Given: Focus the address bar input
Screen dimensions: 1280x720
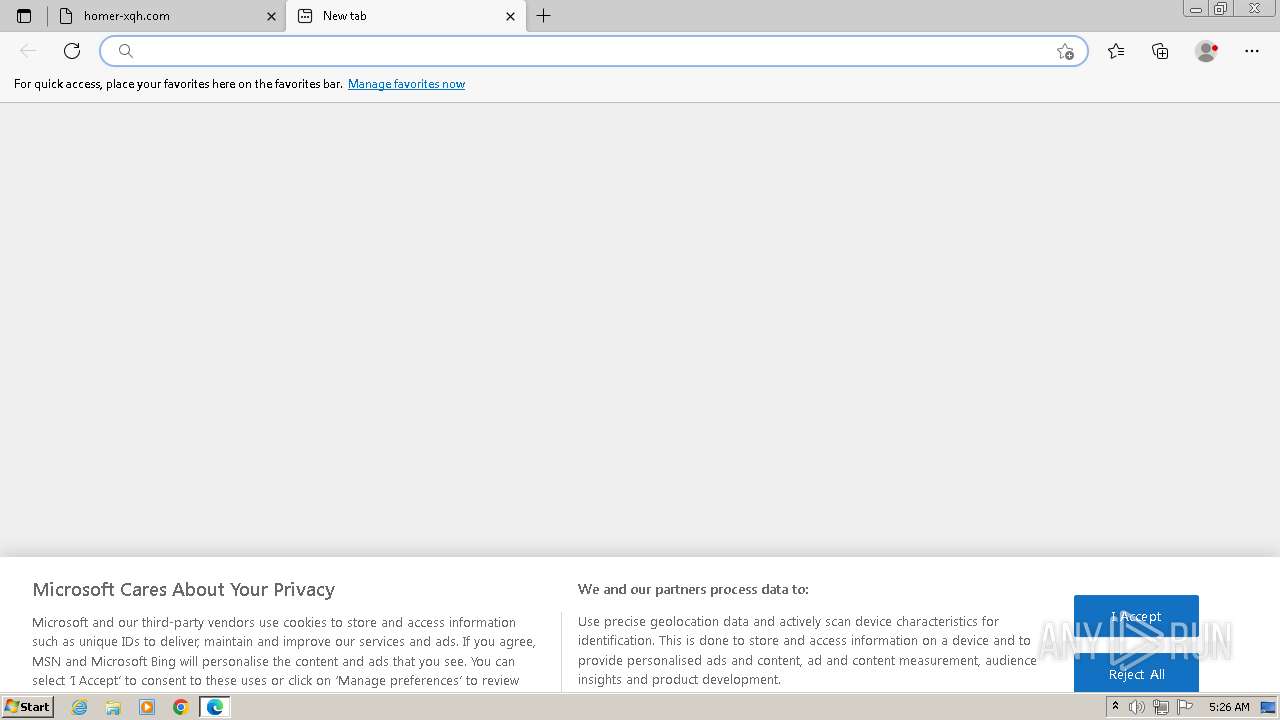Looking at the screenshot, I should (594, 51).
